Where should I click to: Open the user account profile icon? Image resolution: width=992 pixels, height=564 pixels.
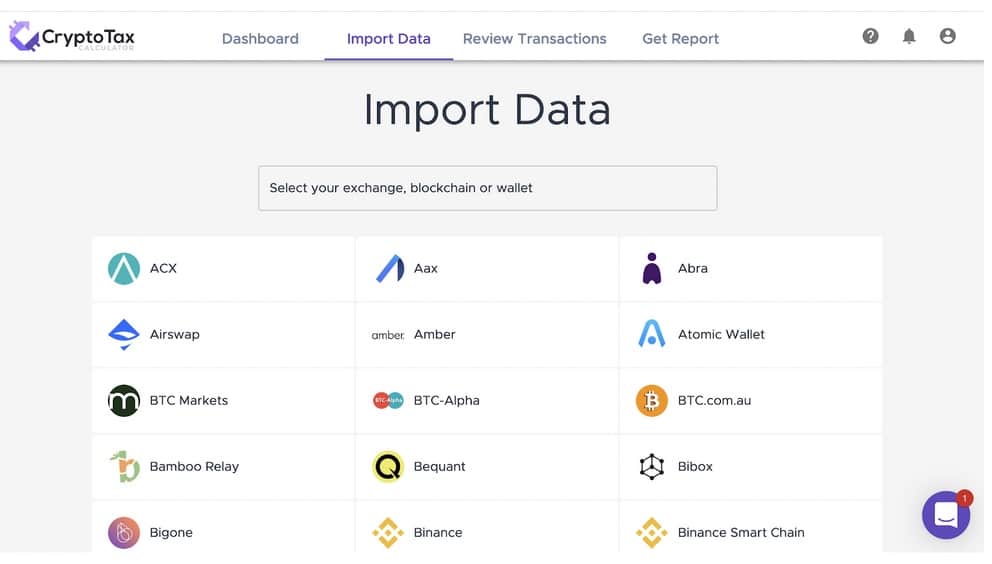(947, 36)
